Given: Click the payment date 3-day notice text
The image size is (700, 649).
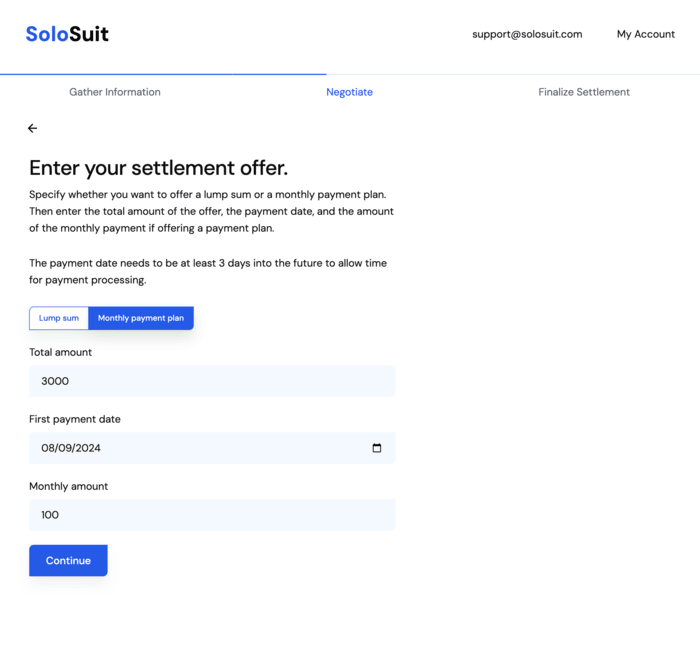Looking at the screenshot, I should coord(208,271).
